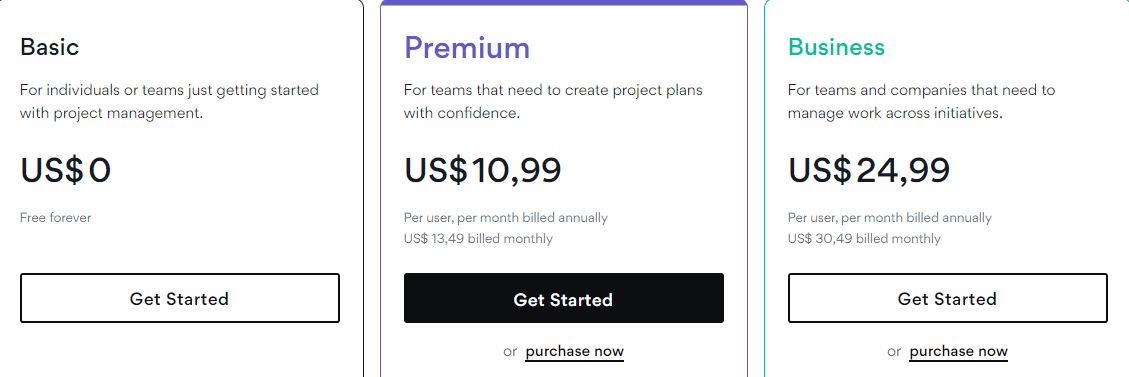Viewport: 1129px width, 377px height.
Task: Open the purchase now link under Premium
Action: pyautogui.click(x=575, y=352)
